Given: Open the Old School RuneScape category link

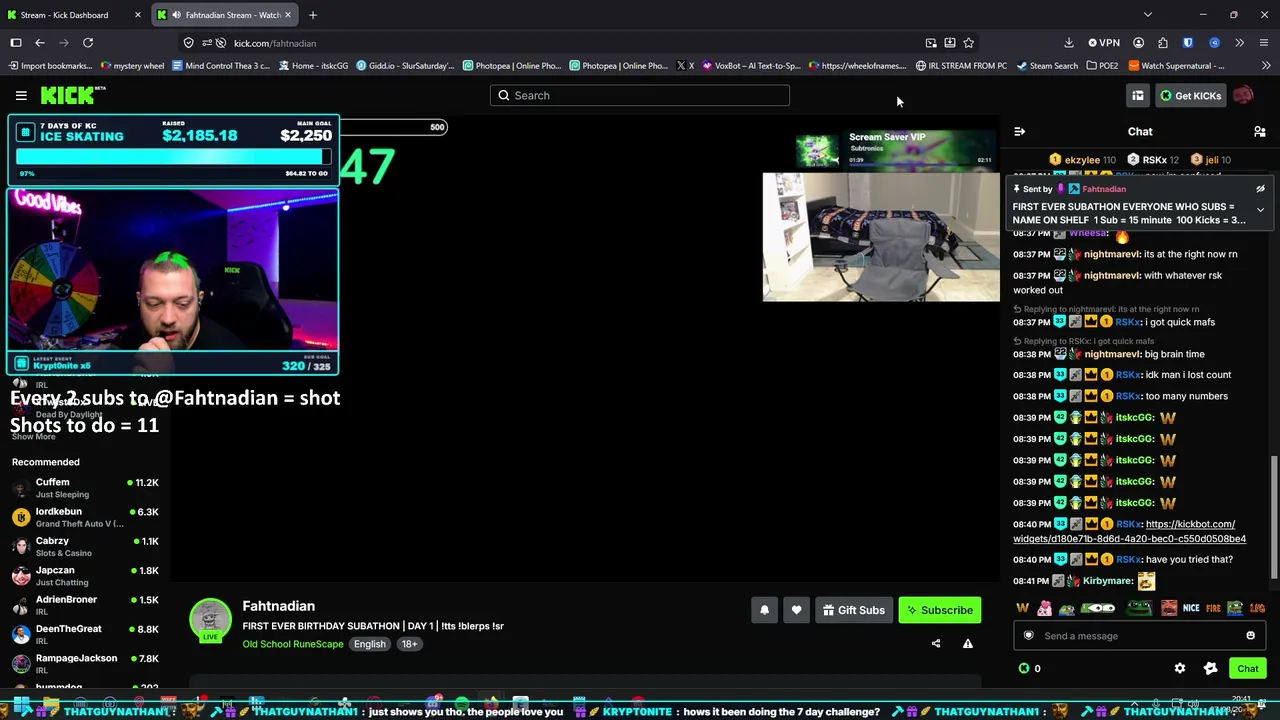Looking at the screenshot, I should click(x=293, y=644).
